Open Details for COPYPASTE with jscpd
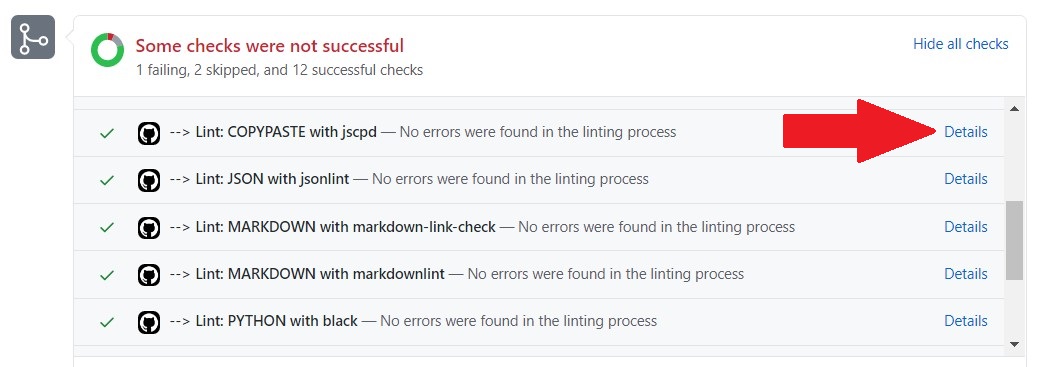The image size is (1053, 367). 966,132
